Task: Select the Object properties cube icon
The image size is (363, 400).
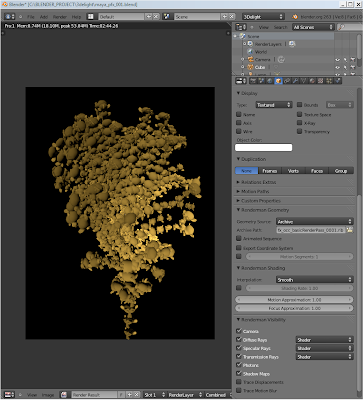Action: coord(278,81)
